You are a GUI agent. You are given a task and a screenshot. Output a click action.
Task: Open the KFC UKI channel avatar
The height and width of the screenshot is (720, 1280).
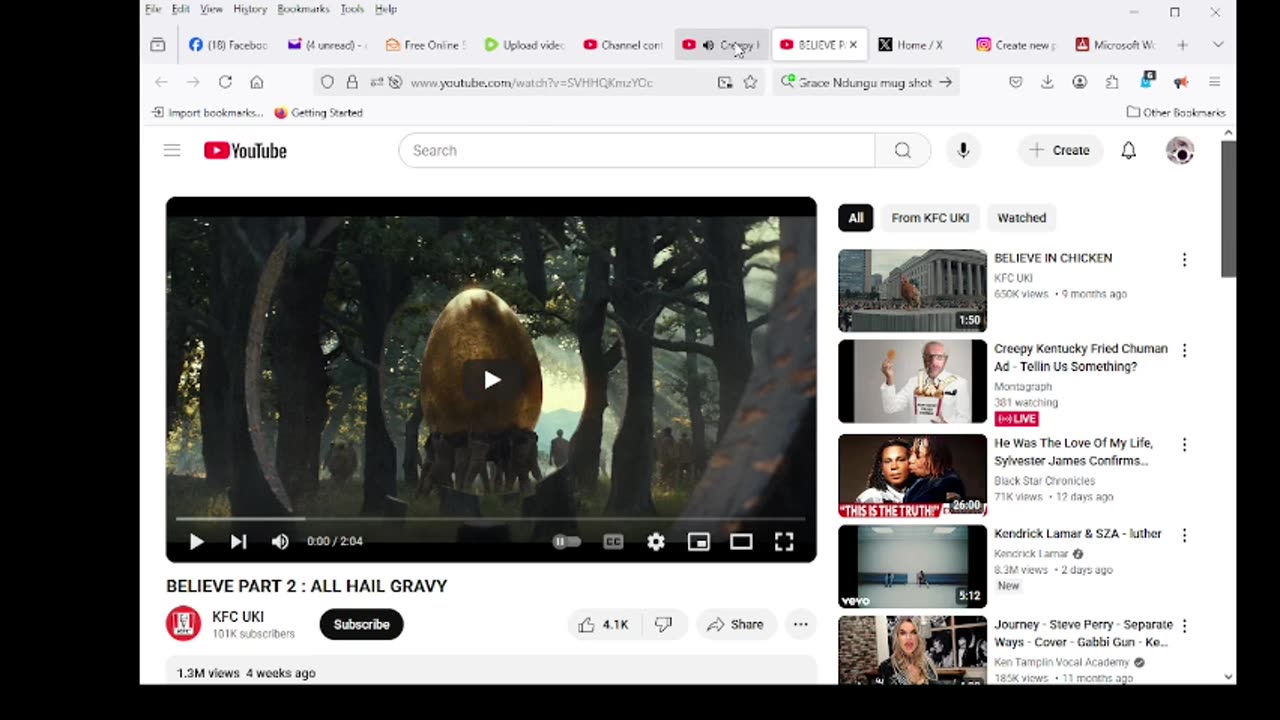coord(183,624)
